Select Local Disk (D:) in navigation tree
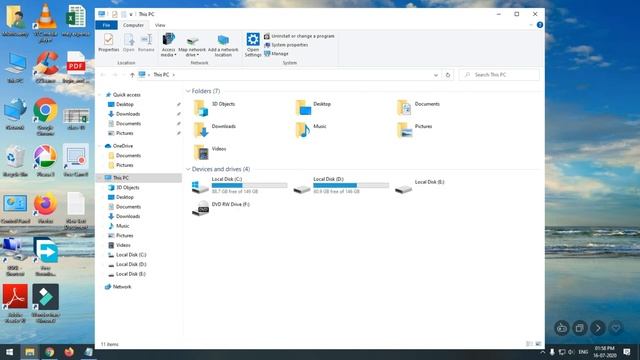The width and height of the screenshot is (640, 360). (127, 264)
